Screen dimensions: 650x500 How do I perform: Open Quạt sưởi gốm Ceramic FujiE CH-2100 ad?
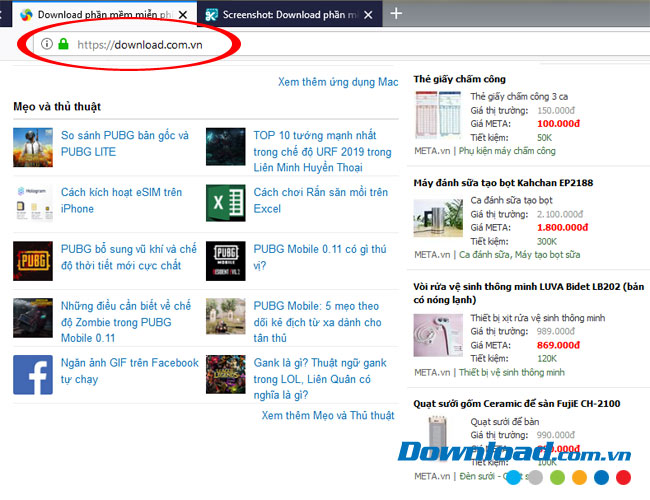pyautogui.click(x=517, y=404)
